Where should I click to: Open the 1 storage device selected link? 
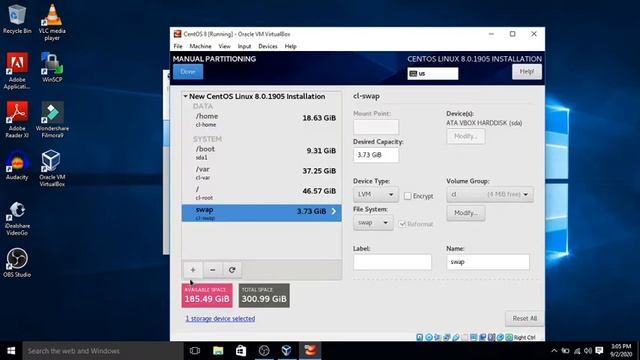pos(220,318)
